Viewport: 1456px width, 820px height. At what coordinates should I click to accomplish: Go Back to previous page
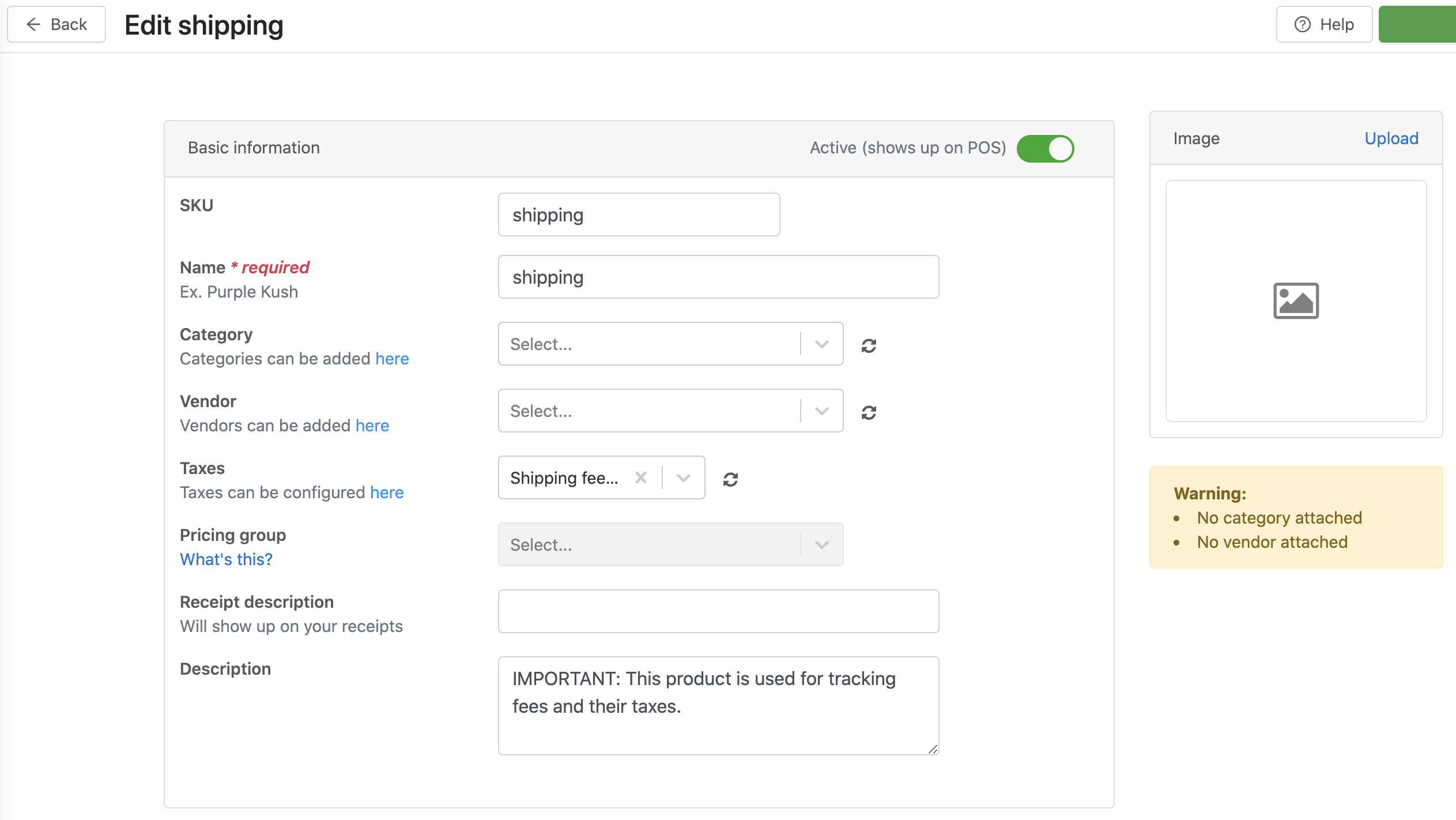tap(56, 24)
